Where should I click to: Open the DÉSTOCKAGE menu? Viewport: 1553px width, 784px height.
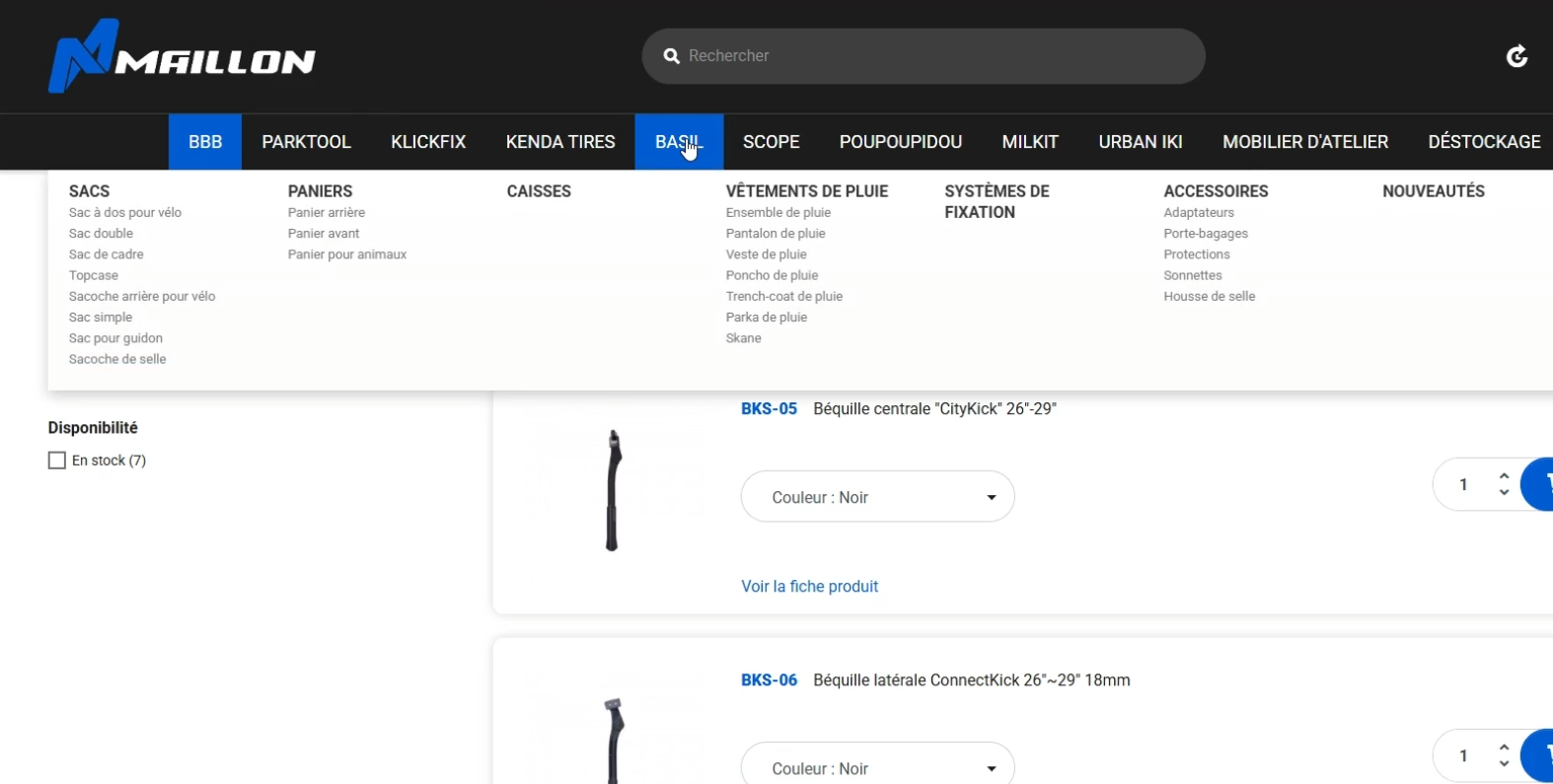coord(1484,142)
